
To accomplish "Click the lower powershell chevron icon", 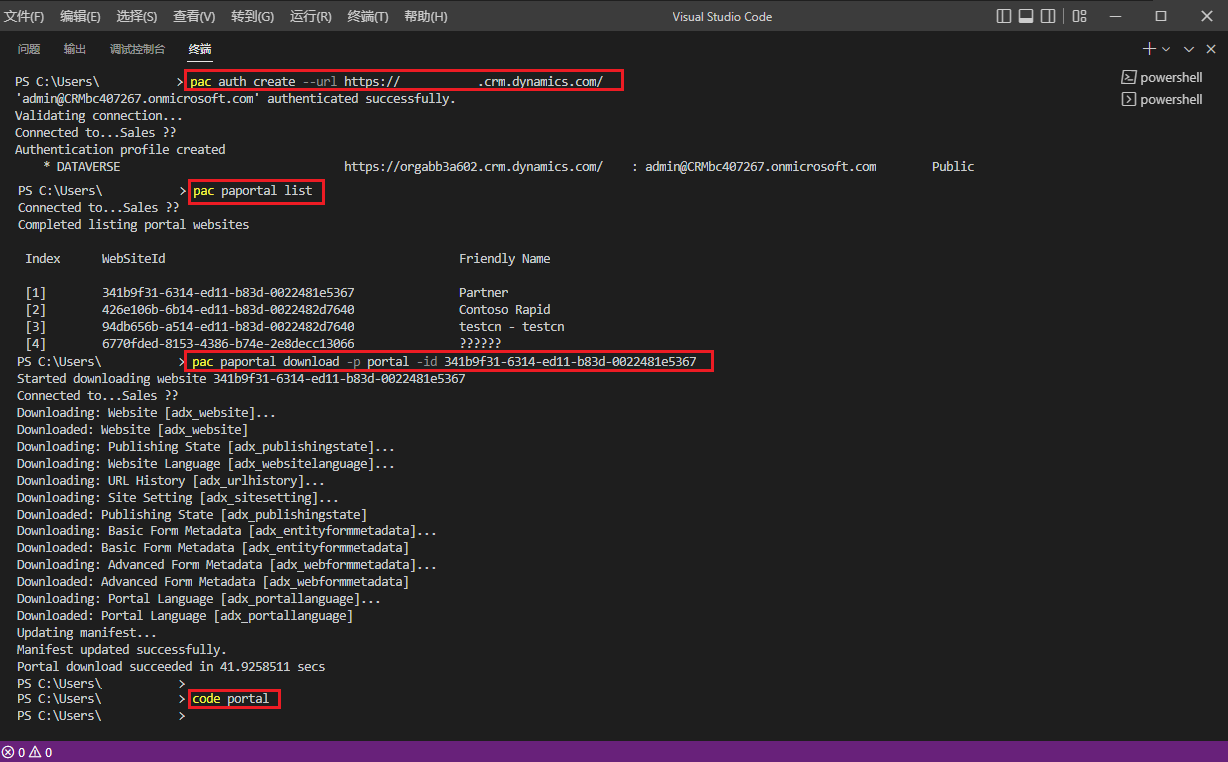I will (1128, 99).
